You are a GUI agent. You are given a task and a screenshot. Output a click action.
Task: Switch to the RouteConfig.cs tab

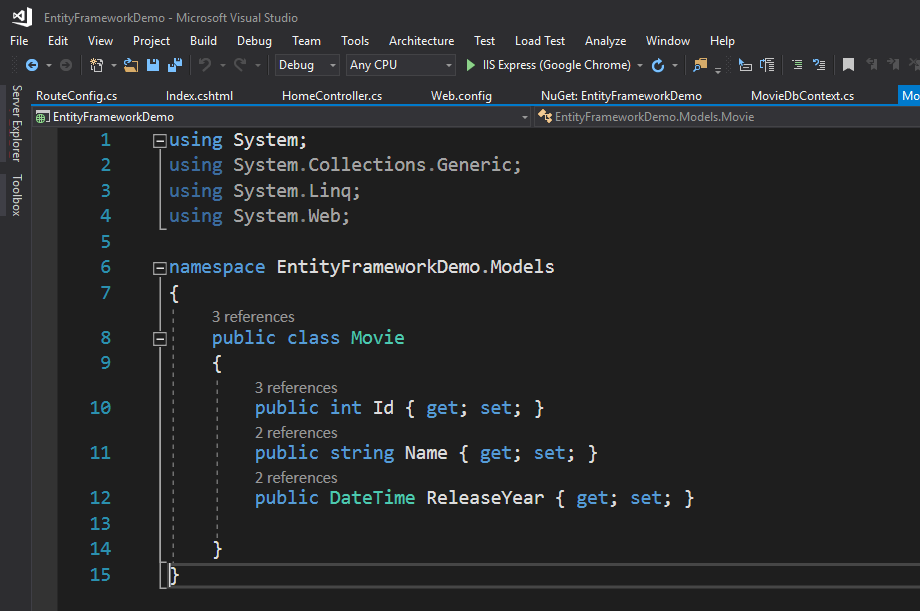pos(77,96)
